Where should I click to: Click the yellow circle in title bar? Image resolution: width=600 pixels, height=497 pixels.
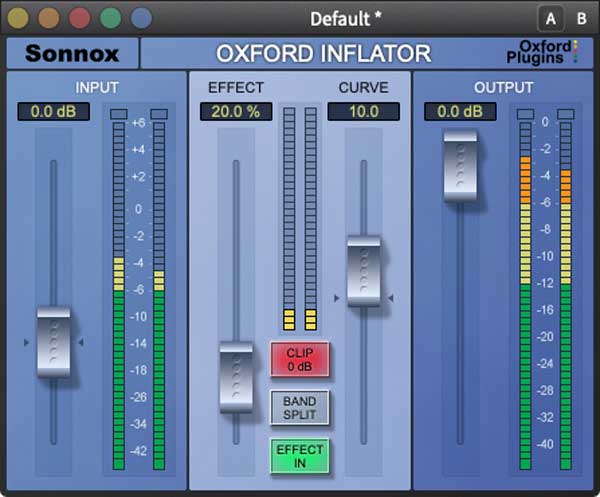18,18
